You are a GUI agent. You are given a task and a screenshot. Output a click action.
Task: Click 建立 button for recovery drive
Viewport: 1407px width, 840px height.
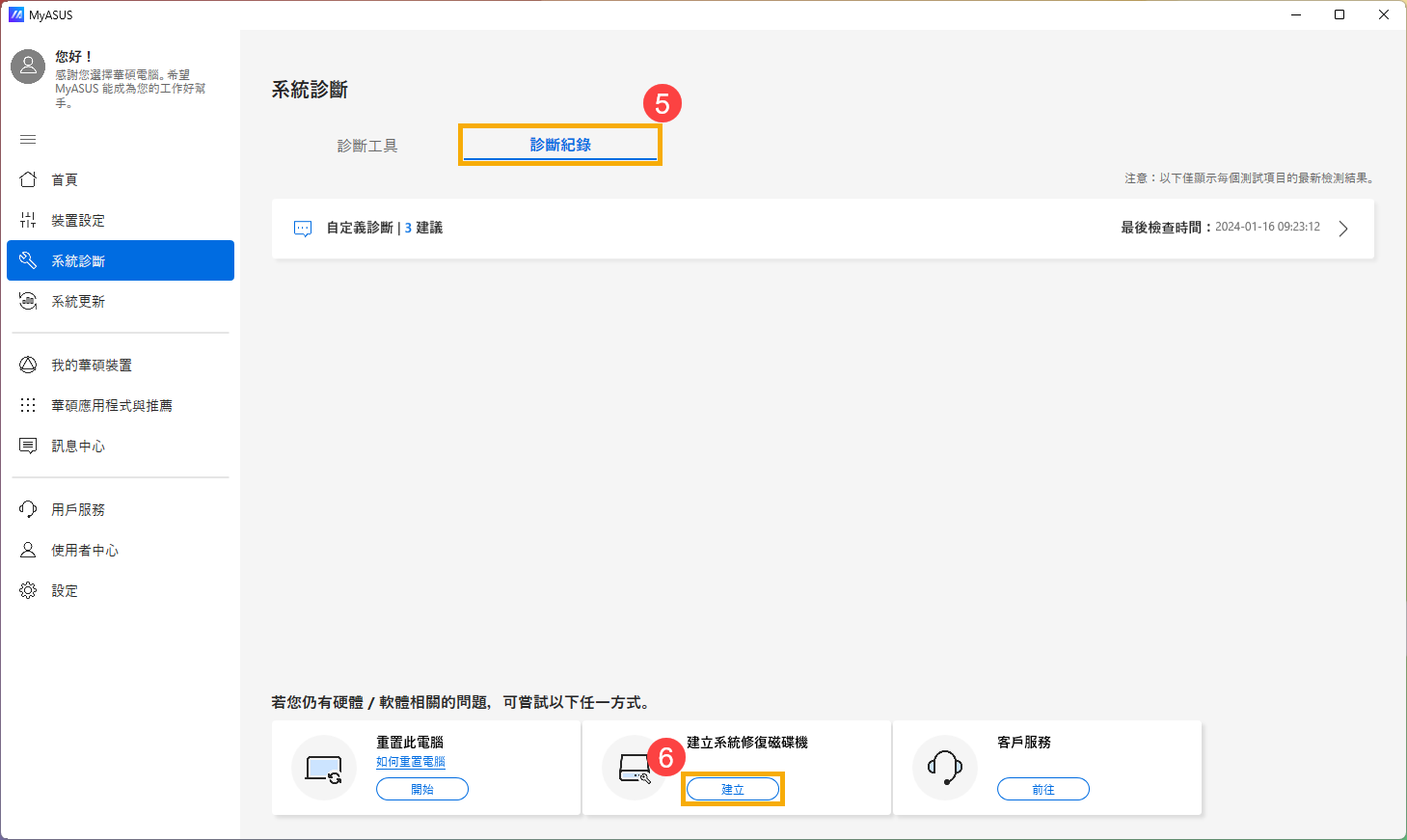pyautogui.click(x=733, y=789)
